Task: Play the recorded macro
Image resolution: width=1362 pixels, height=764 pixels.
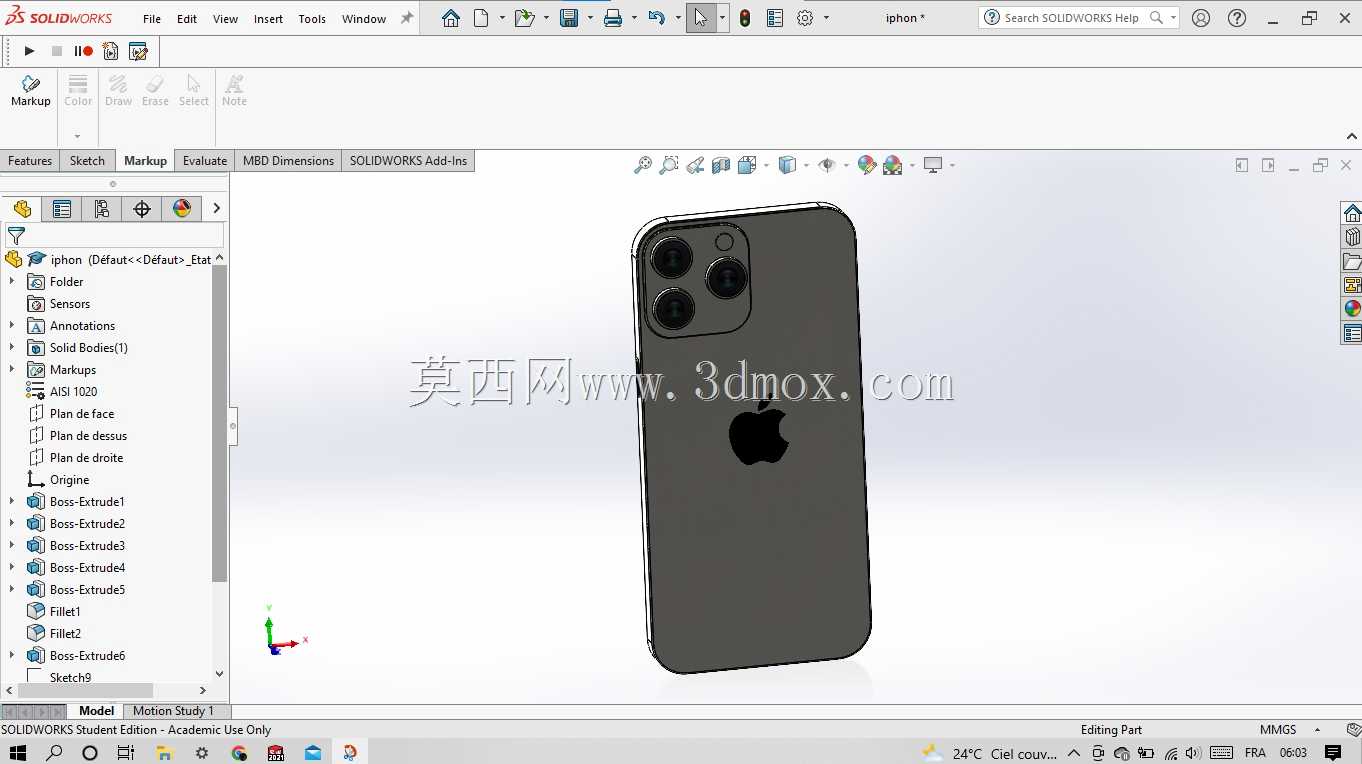Action: coord(29,51)
